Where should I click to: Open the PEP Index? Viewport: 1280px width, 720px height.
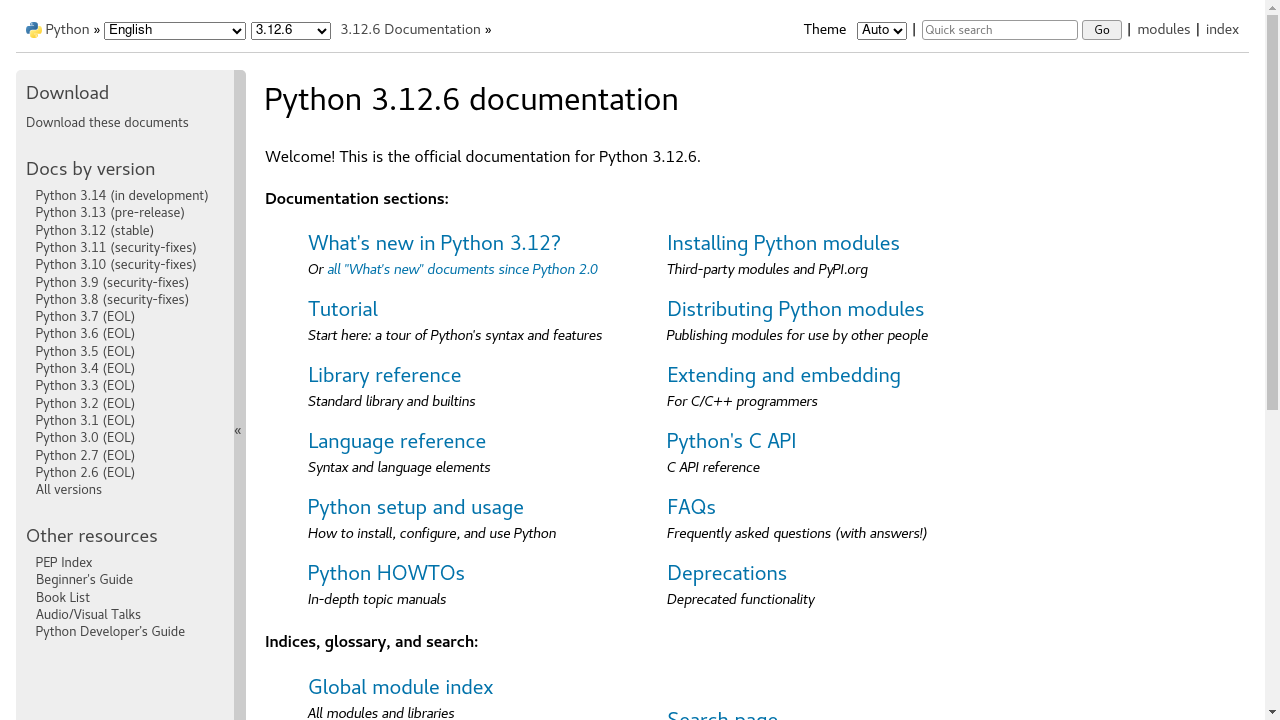pos(63,562)
